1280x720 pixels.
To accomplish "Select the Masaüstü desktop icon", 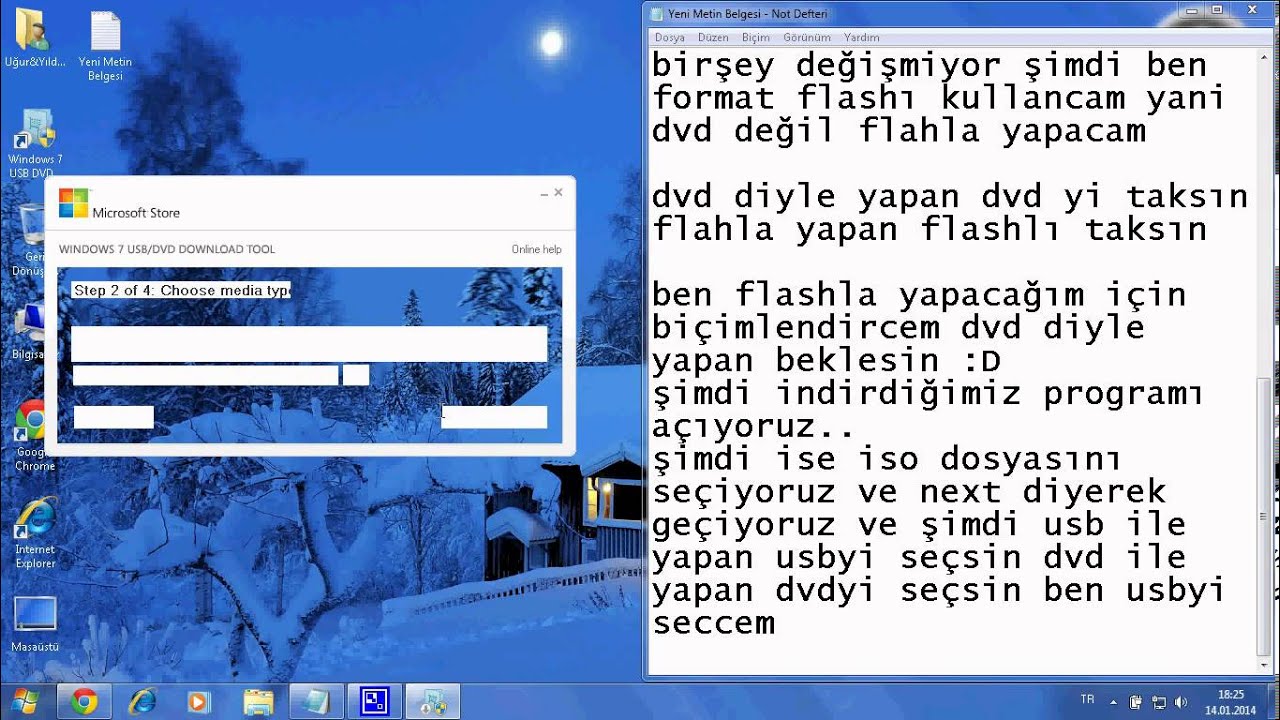I will (x=35, y=625).
